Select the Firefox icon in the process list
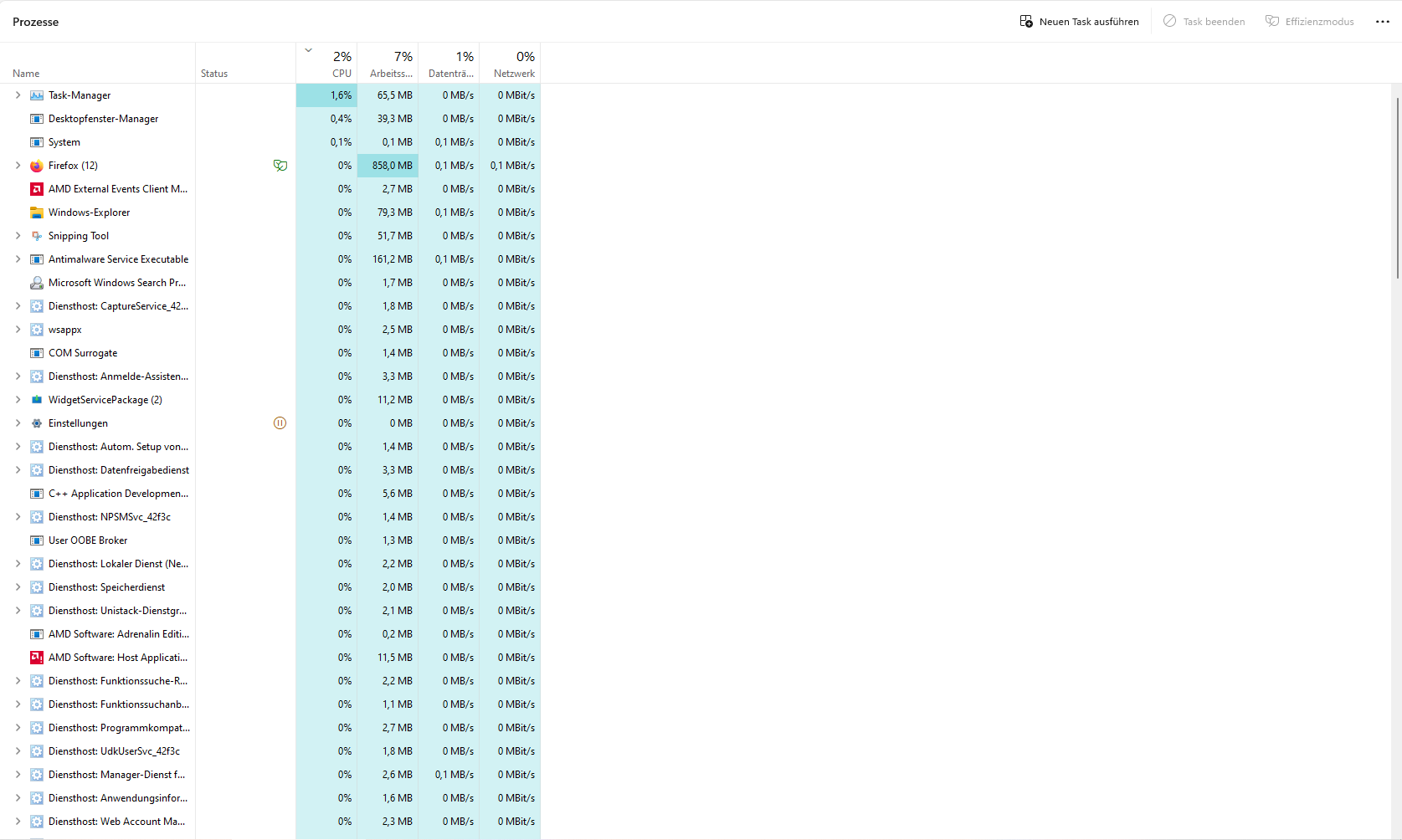The width and height of the screenshot is (1402, 840). [x=37, y=165]
